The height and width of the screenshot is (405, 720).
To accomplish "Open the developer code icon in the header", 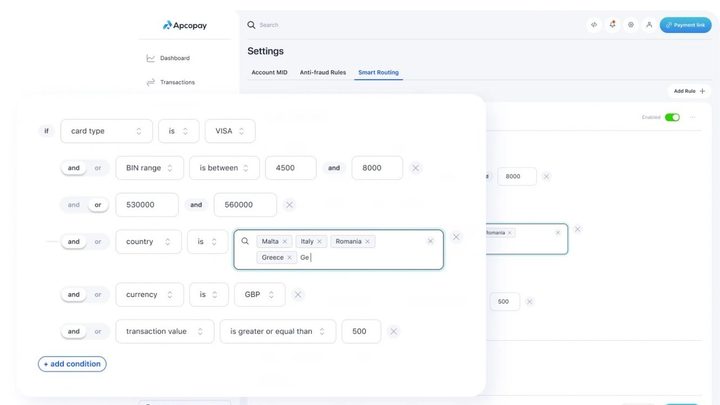I will pyautogui.click(x=594, y=25).
